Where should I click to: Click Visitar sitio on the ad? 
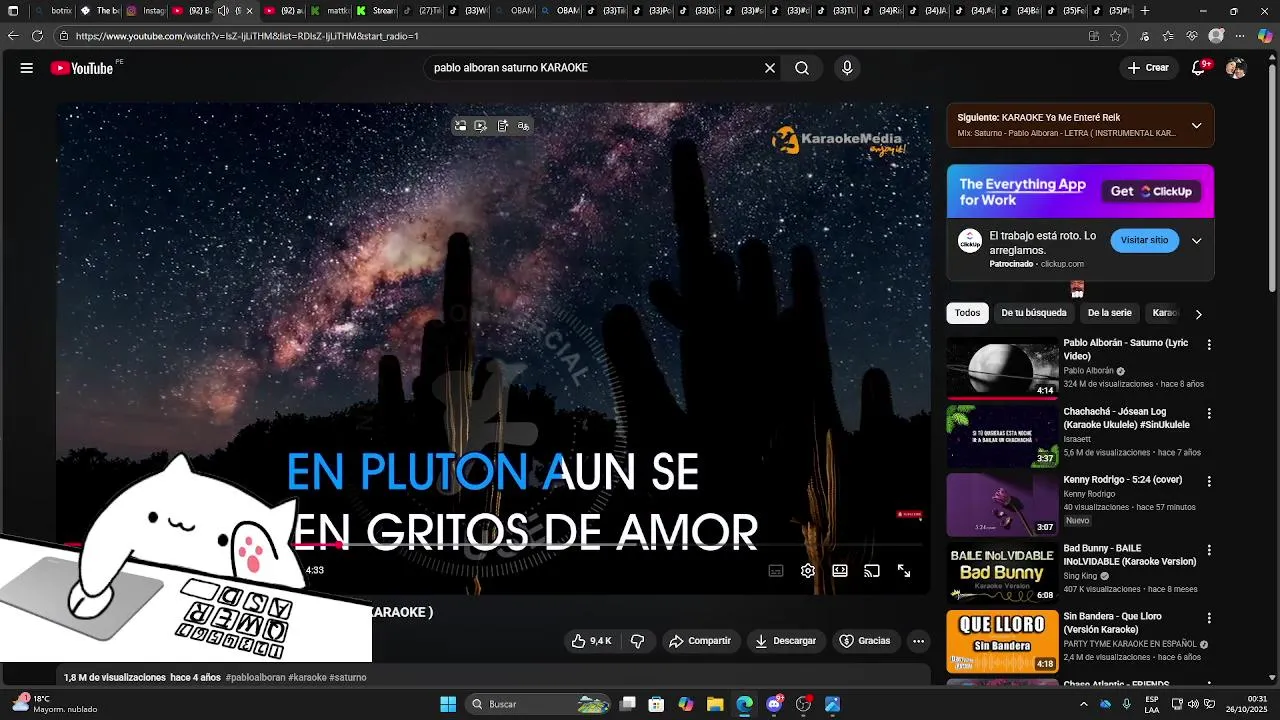(x=1144, y=241)
